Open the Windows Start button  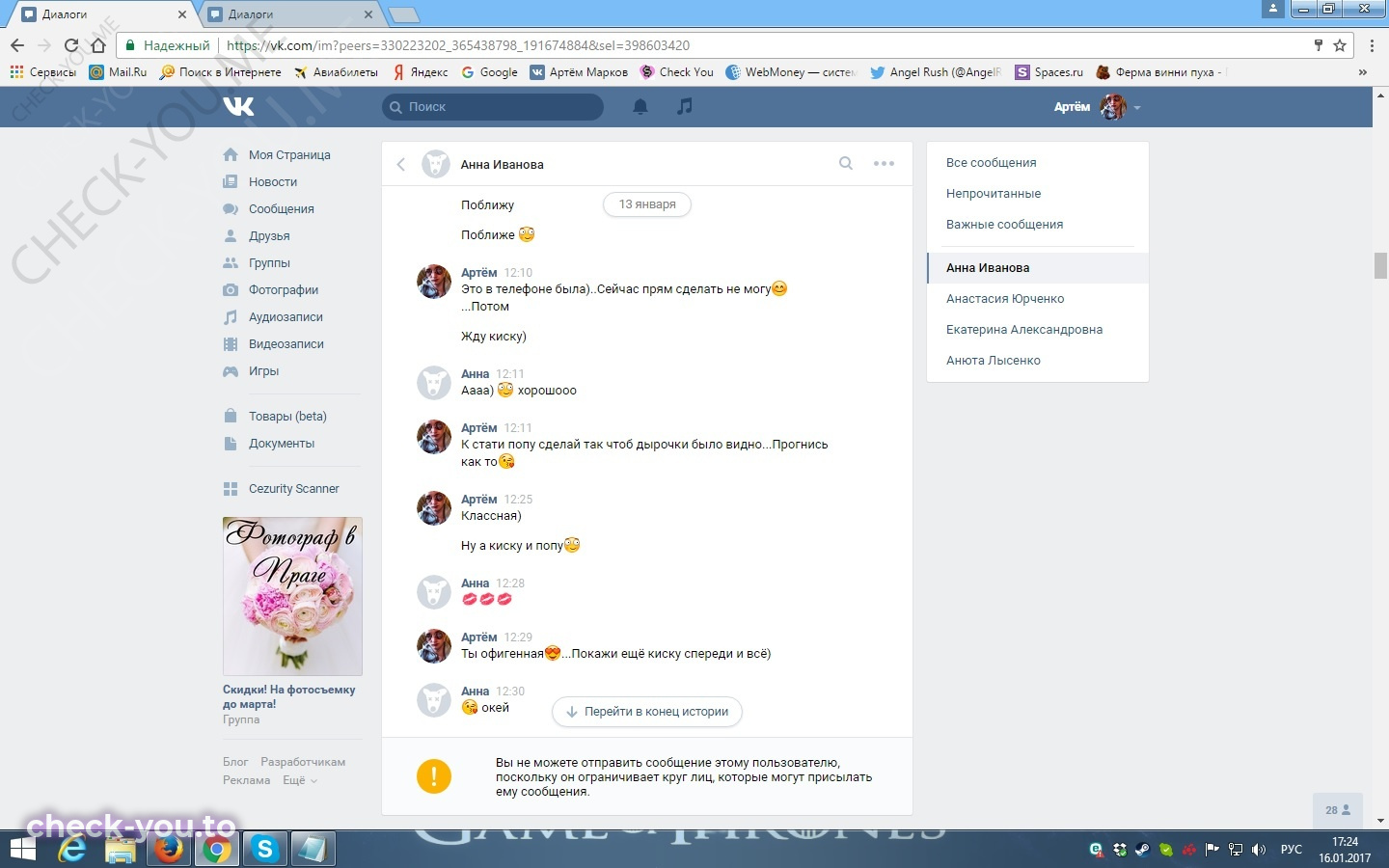tap(22, 849)
